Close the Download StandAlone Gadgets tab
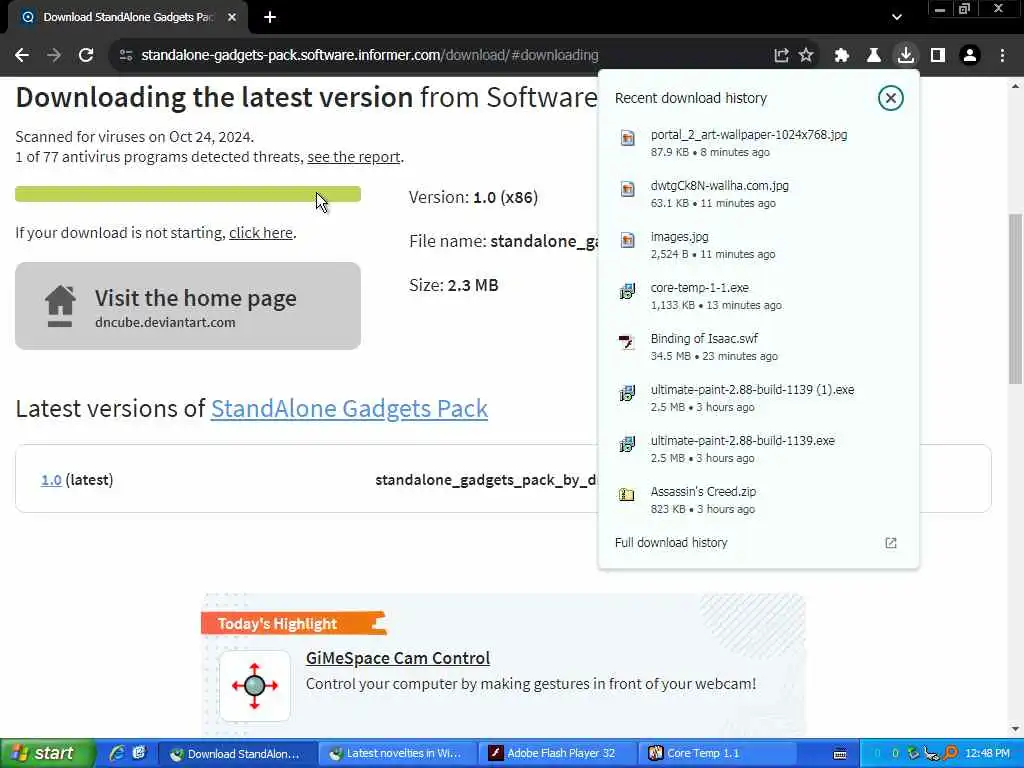Image resolution: width=1024 pixels, height=768 pixels. tap(232, 17)
